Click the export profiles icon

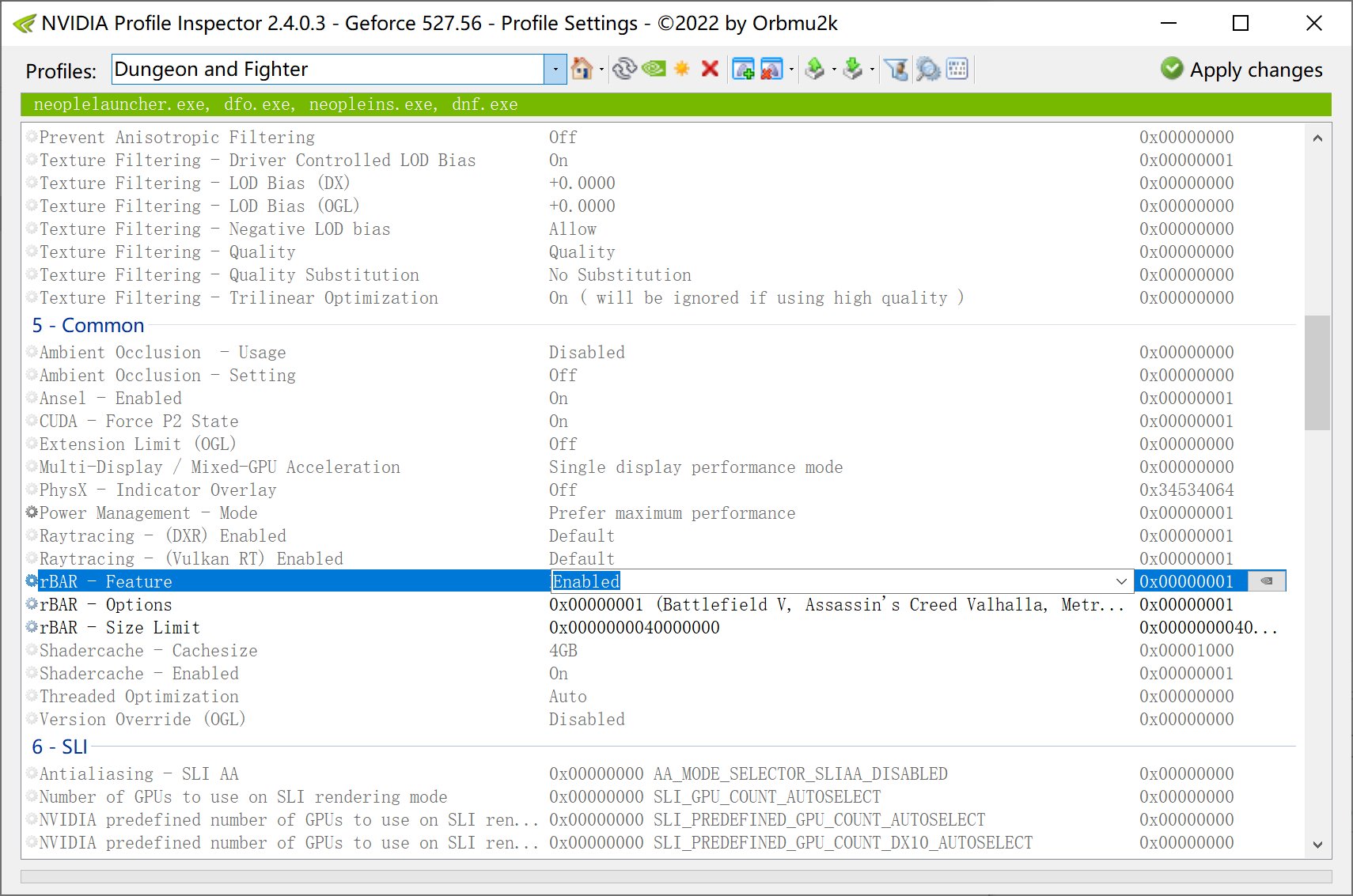click(815, 70)
